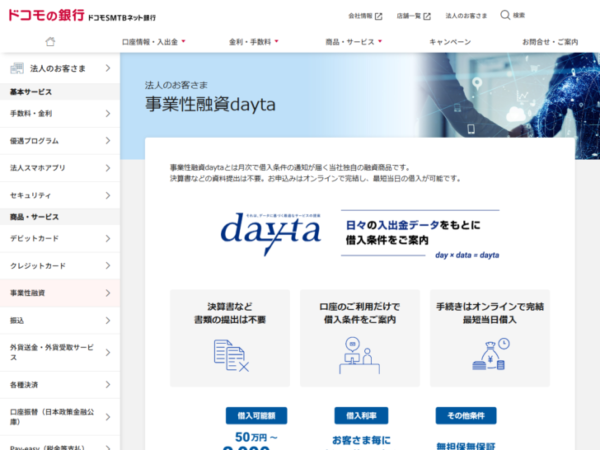
Task: Expand 手数料・金利 chevron in sidebar
Action: click(x=108, y=114)
